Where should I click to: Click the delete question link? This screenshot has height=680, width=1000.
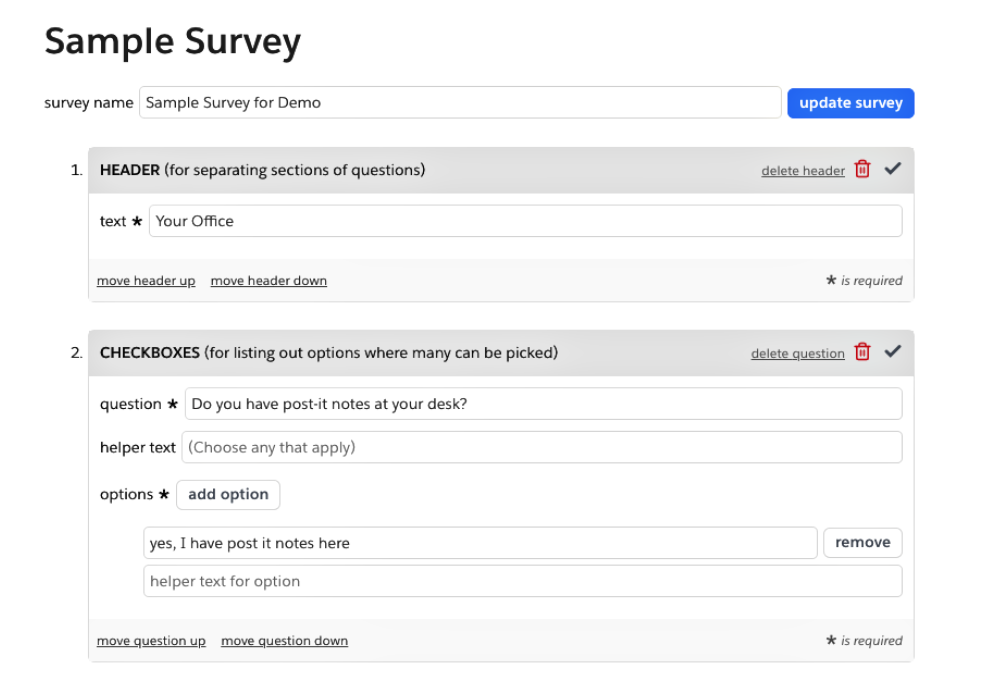coord(797,353)
